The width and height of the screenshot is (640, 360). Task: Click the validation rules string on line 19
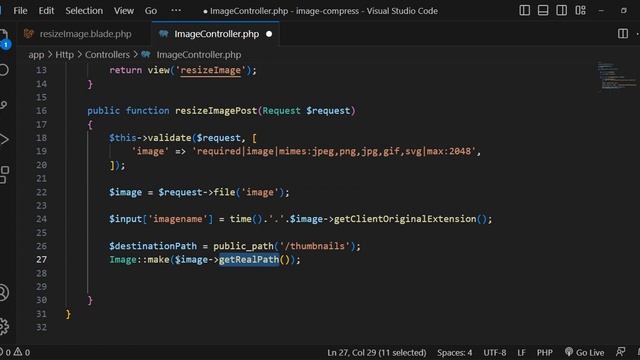pyautogui.click(x=334, y=151)
